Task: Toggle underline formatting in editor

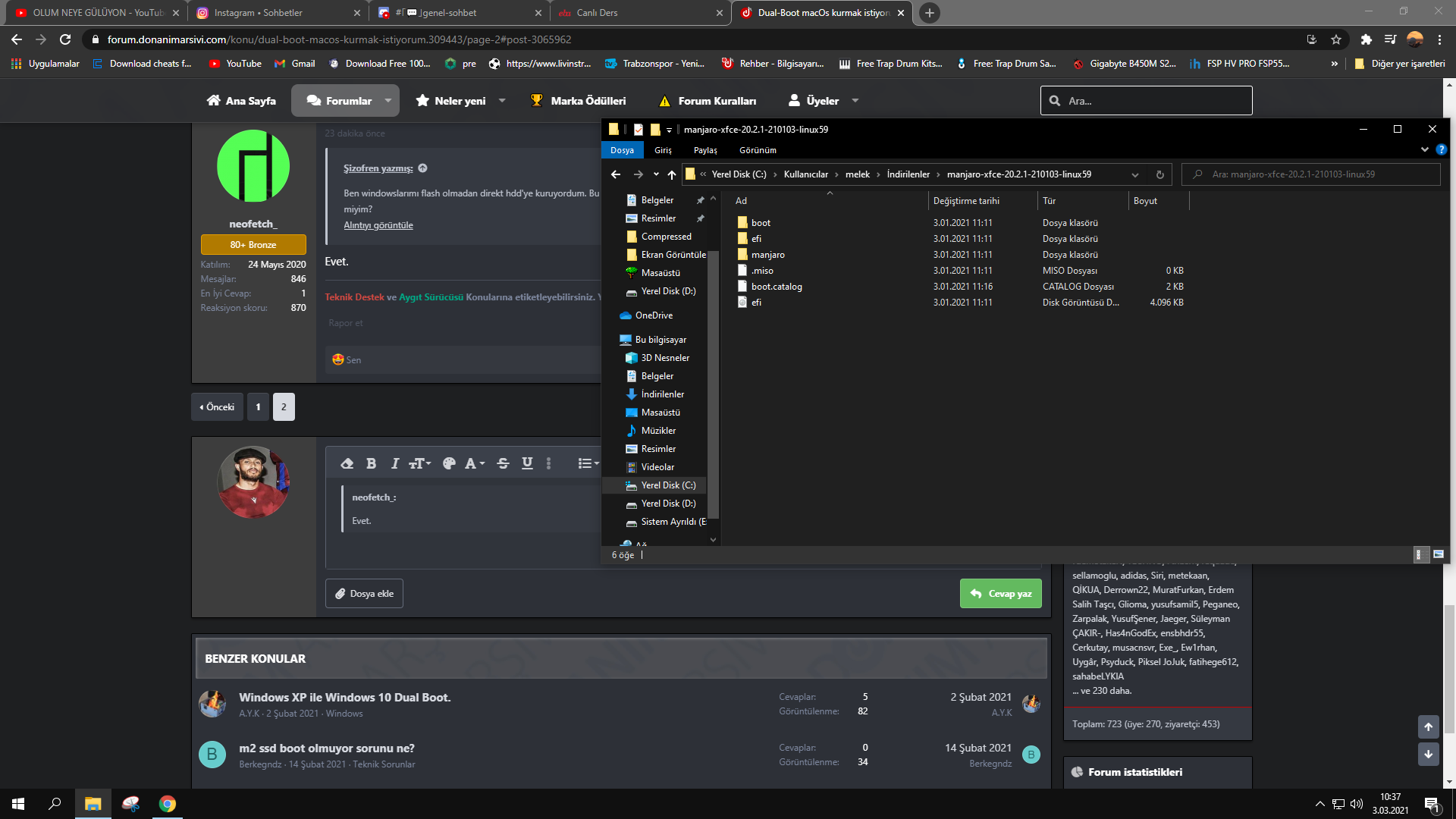Action: 527,463
